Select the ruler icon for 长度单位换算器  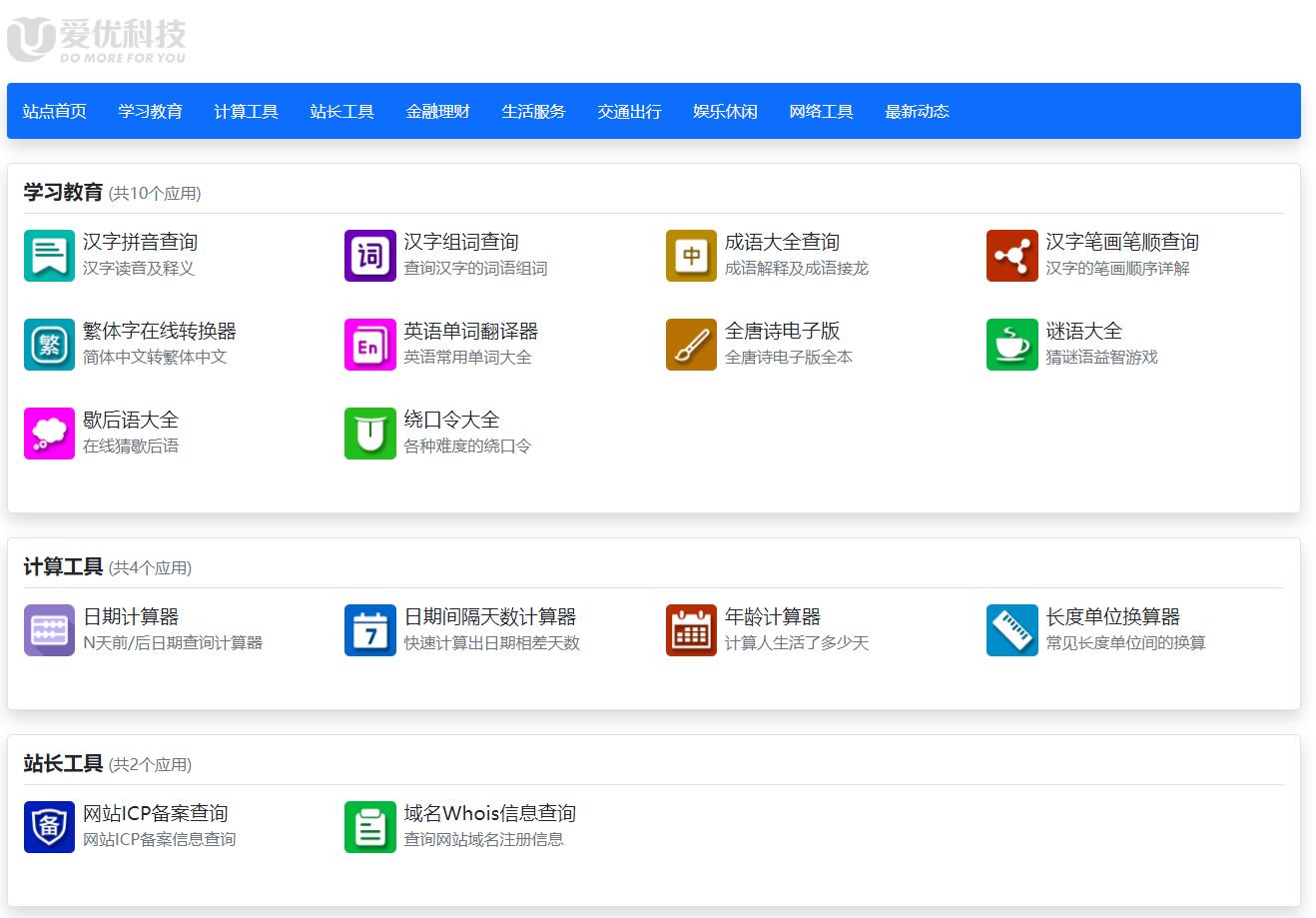tap(1011, 630)
